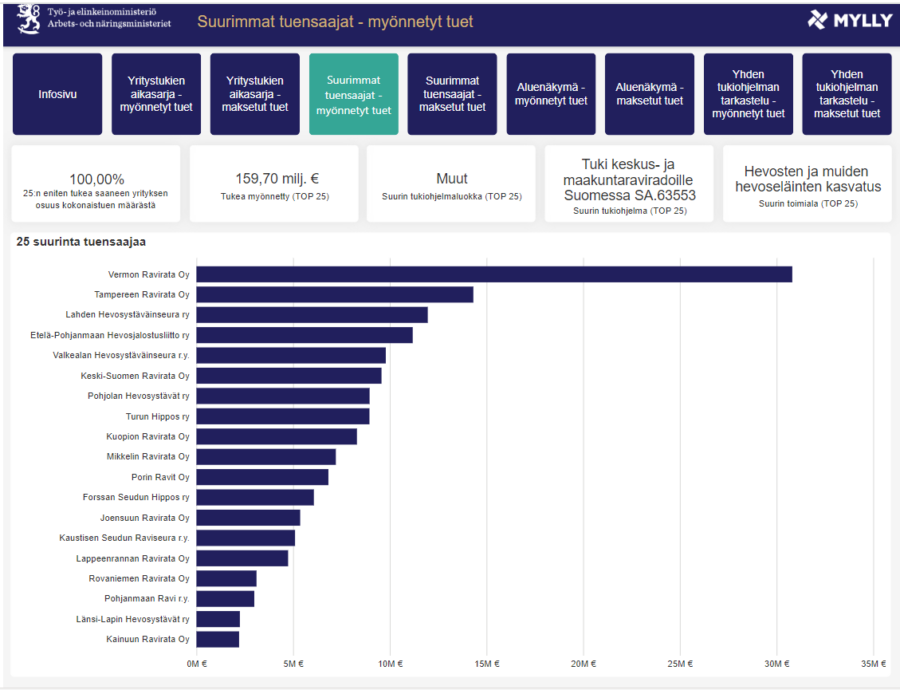The height and width of the screenshot is (690, 900).
Task: Select the Etelä-Pohjanmaan Hevosjalostusliitto ry bar
Action: click(x=304, y=335)
